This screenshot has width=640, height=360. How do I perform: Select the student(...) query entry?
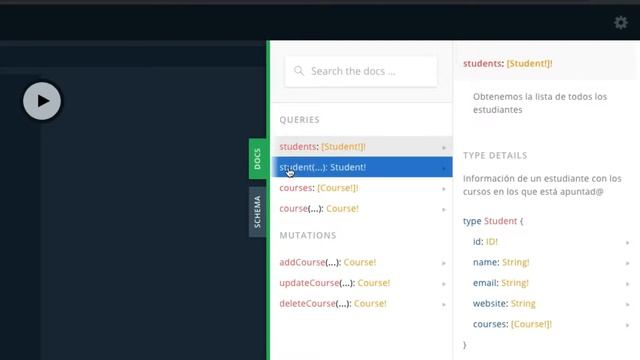click(x=362, y=167)
